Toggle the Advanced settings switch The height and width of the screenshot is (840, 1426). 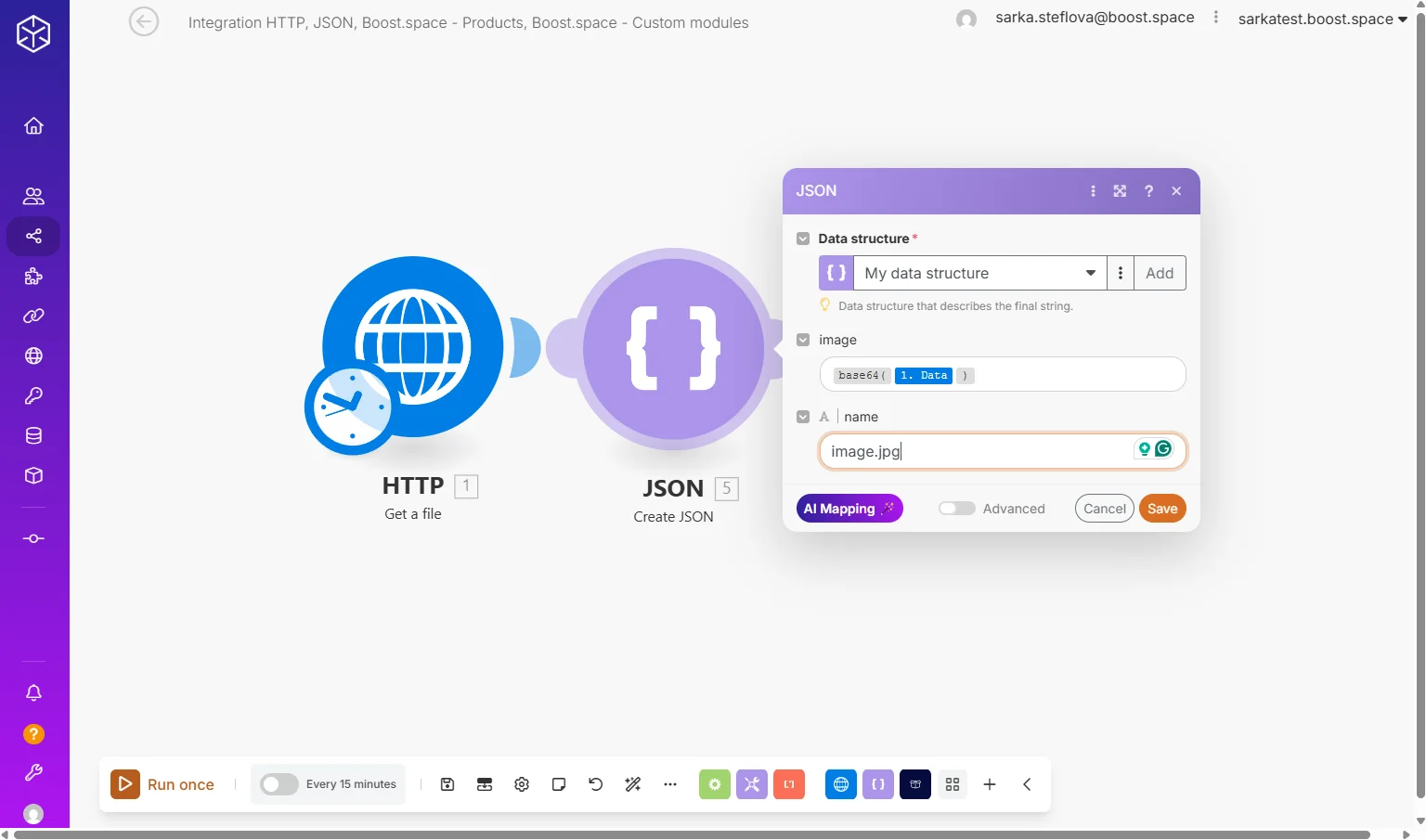point(957,509)
